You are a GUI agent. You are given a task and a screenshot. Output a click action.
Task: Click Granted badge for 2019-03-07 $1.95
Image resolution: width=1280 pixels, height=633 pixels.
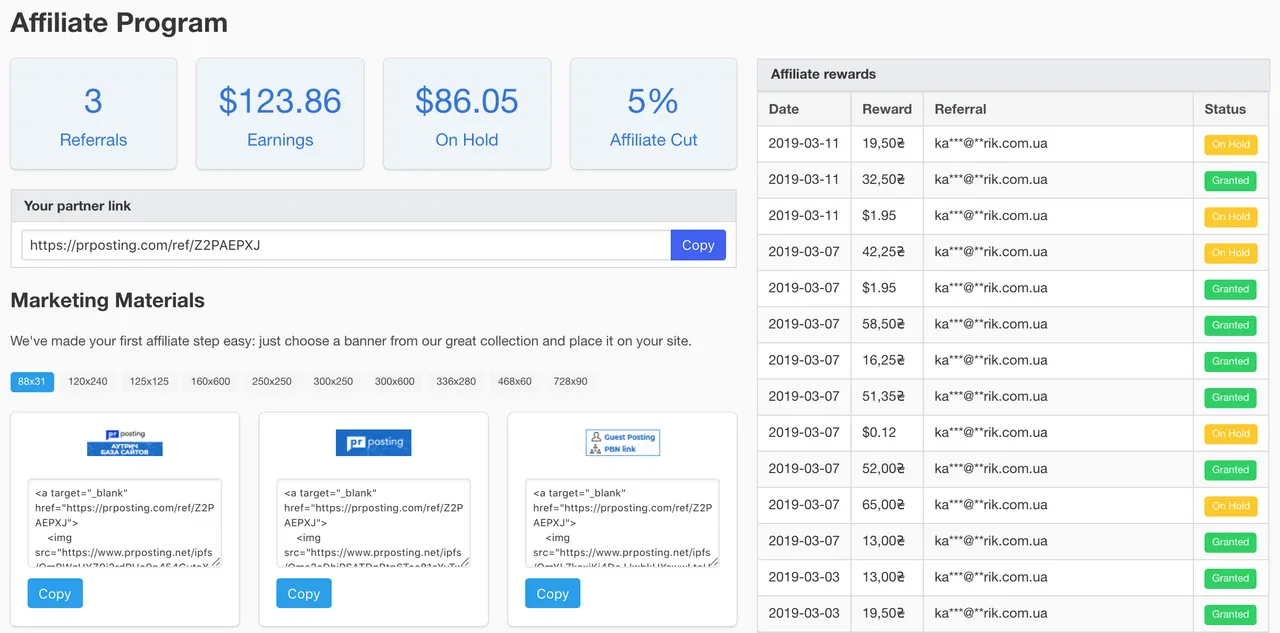(1231, 288)
